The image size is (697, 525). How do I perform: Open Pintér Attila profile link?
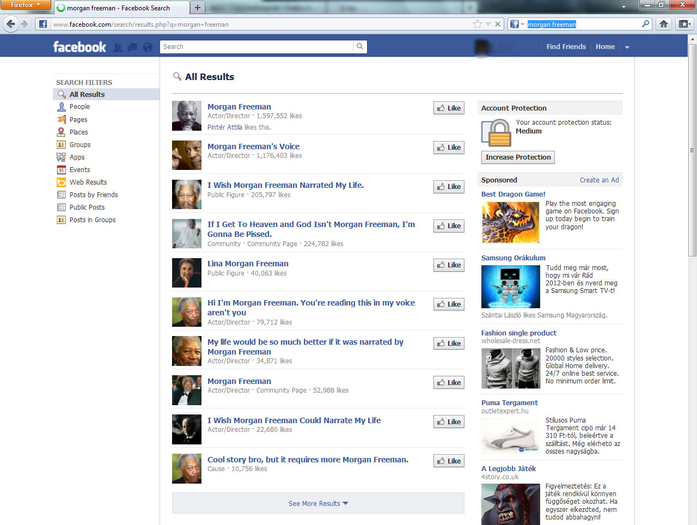[x=225, y=127]
